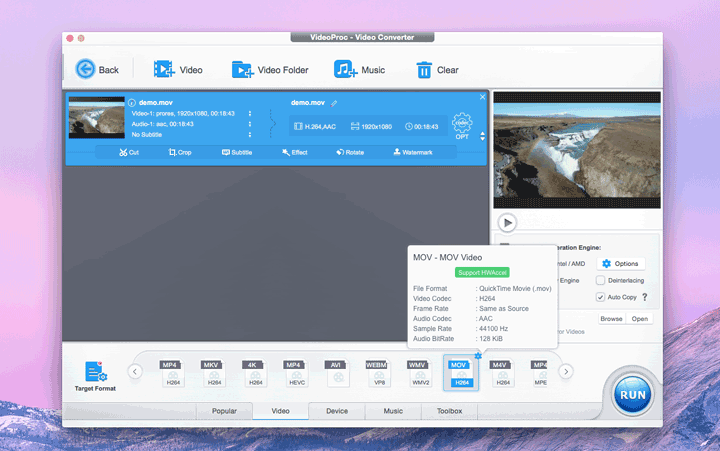Open the Cut tool
The width and height of the screenshot is (720, 451).
[129, 152]
